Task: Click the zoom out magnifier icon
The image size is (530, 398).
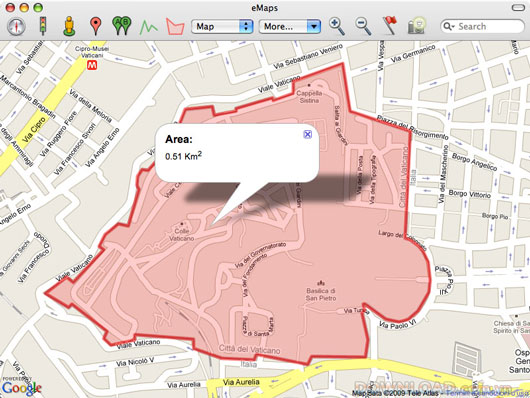Action: (x=363, y=26)
